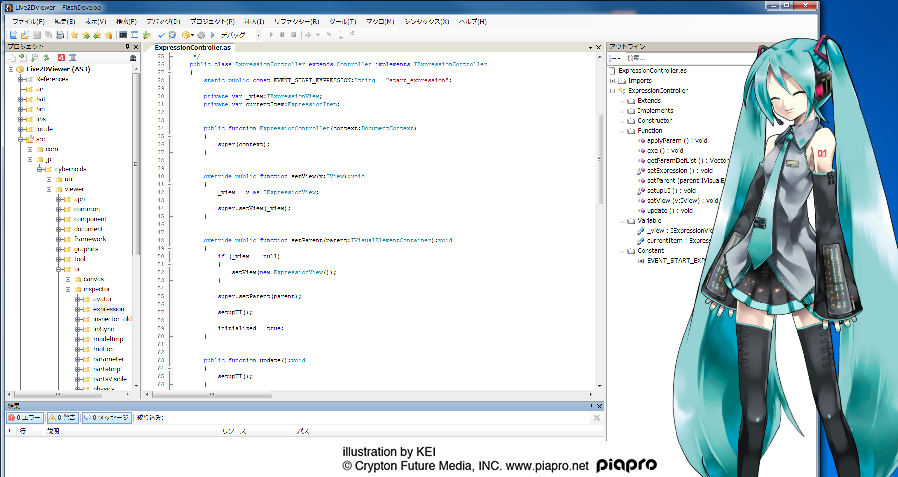Screen dimensions: 898x477
Task: Pin the Project panel with pushpin icon
Action: [127, 46]
